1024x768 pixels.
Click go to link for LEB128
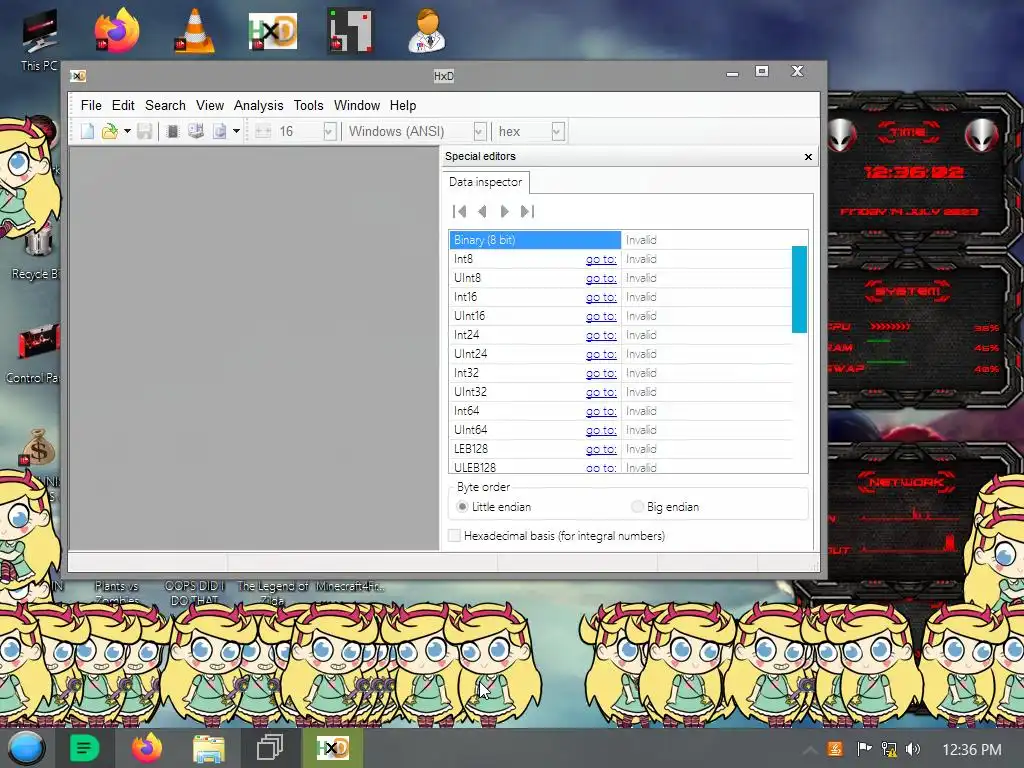[601, 449]
